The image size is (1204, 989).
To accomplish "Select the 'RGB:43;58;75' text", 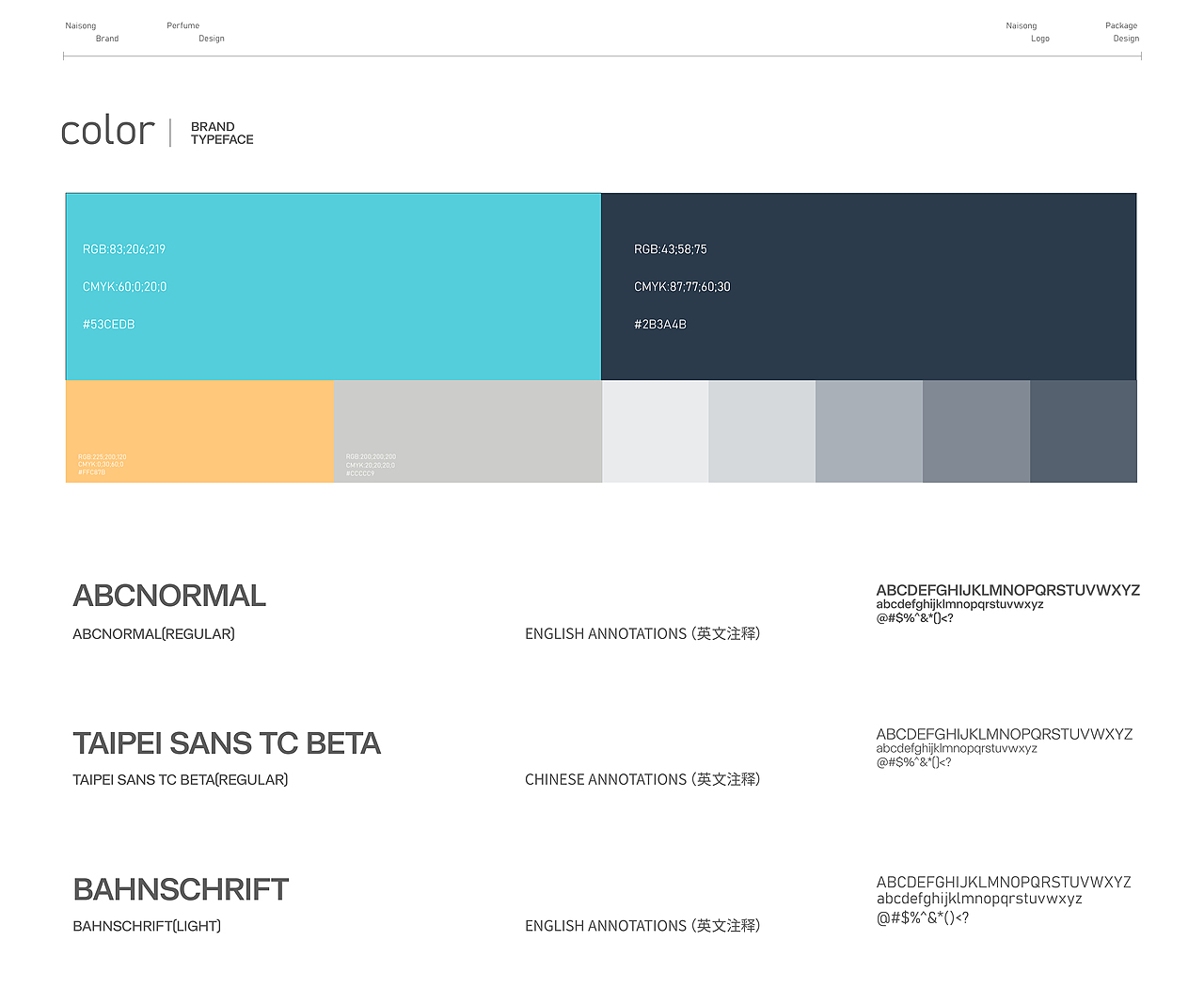I will point(671,249).
